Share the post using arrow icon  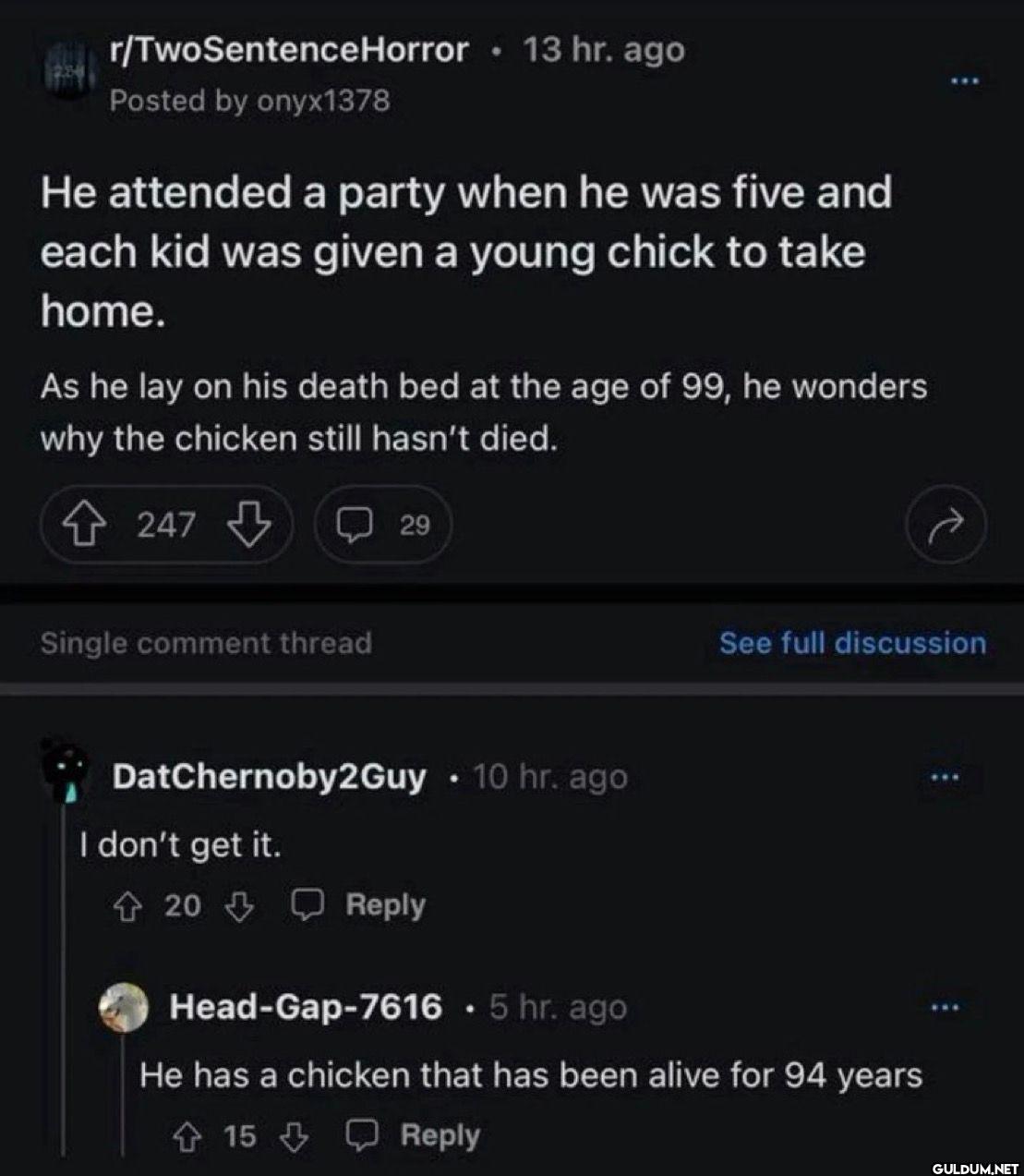[946, 525]
